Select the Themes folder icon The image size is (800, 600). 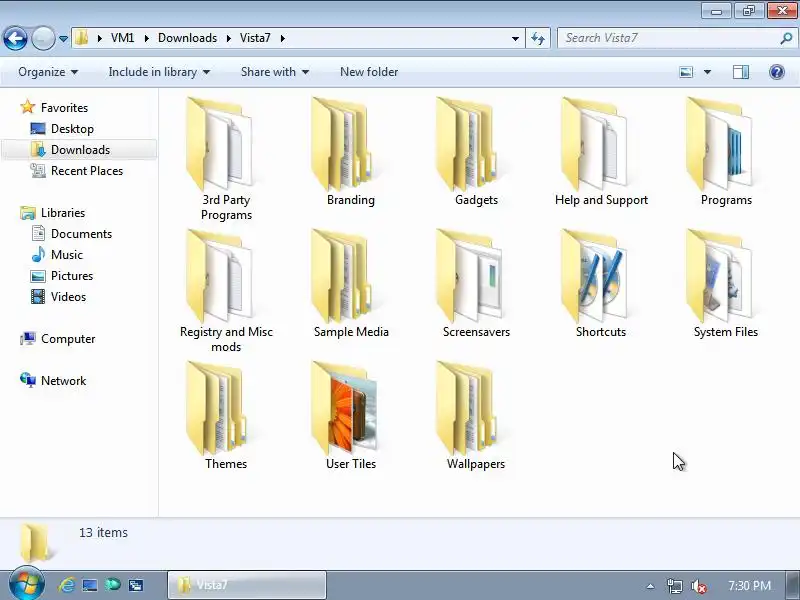point(217,408)
